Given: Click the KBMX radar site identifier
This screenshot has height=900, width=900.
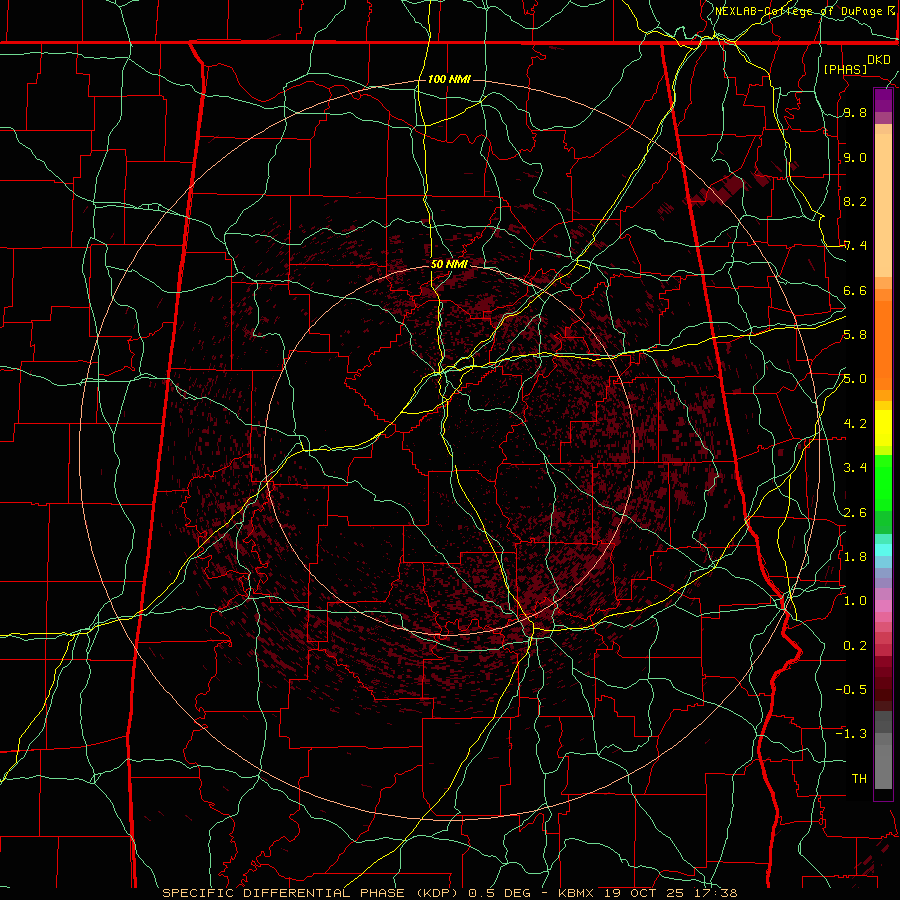Looking at the screenshot, I should point(576,893).
